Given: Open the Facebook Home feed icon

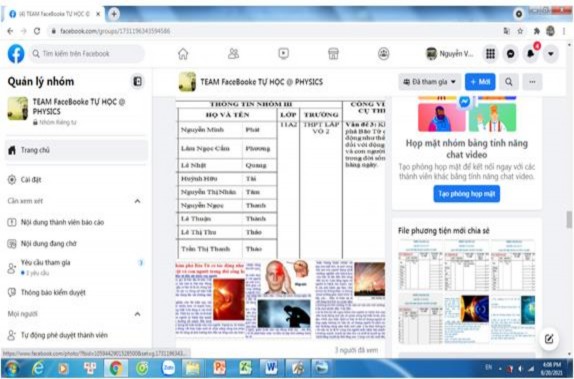Looking at the screenshot, I should [x=183, y=54].
